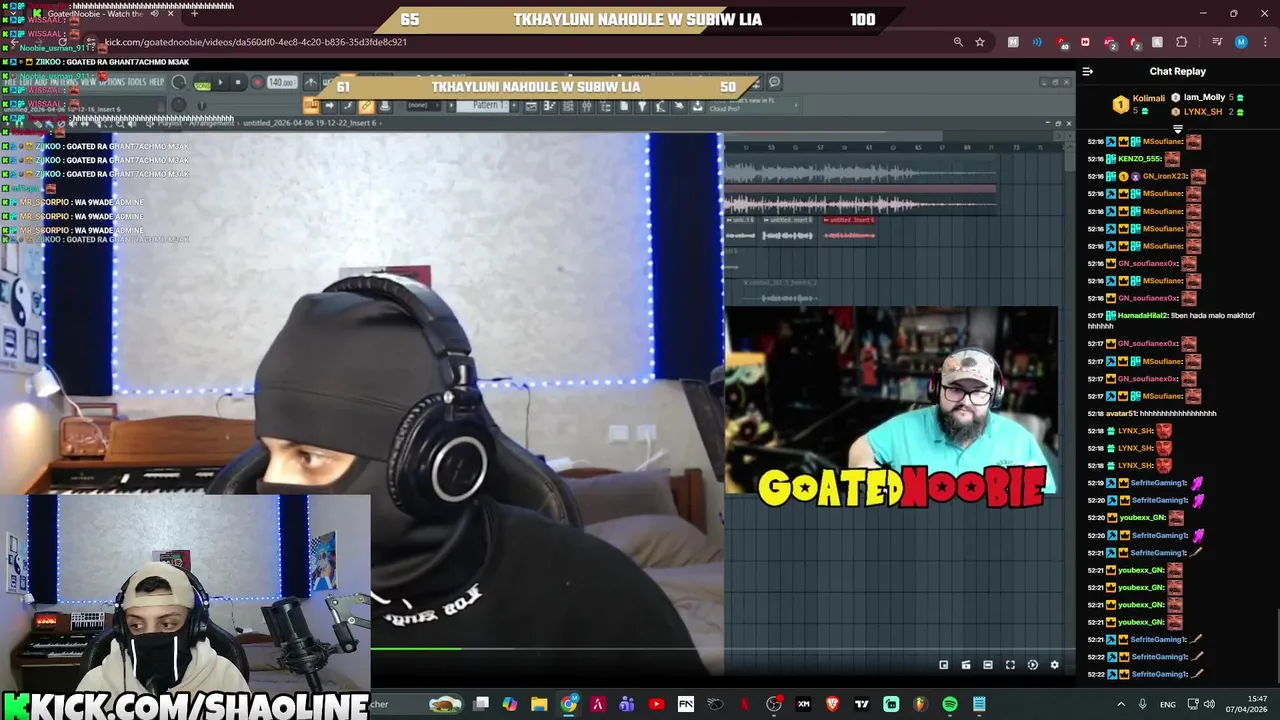The width and height of the screenshot is (1280, 720).
Task: Click the microphone tray icon
Action: [1142, 704]
